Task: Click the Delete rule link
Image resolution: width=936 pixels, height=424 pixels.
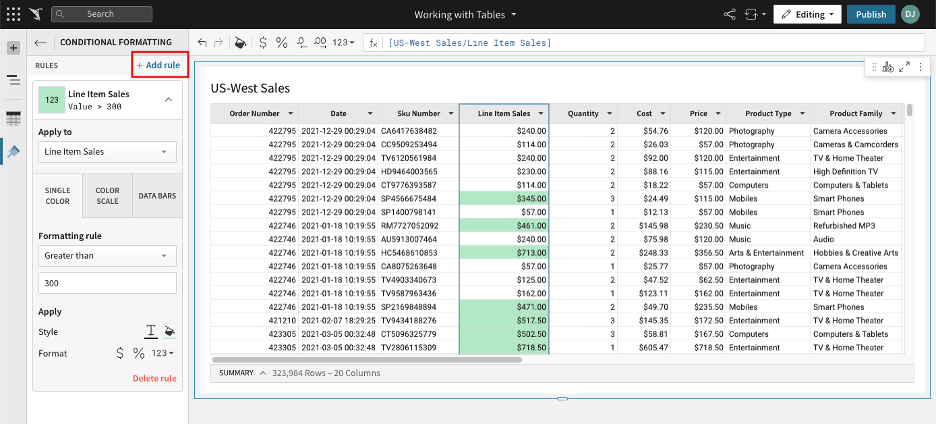Action: tap(154, 378)
